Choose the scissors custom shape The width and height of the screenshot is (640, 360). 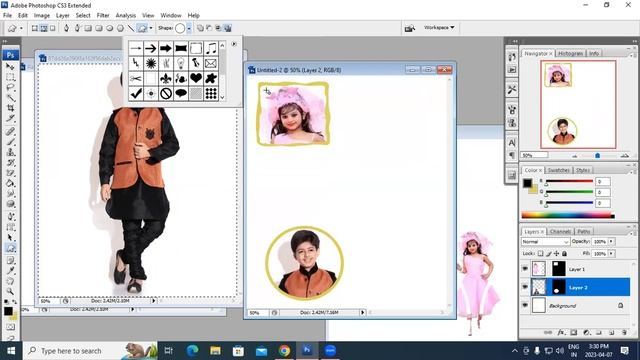click(x=136, y=78)
